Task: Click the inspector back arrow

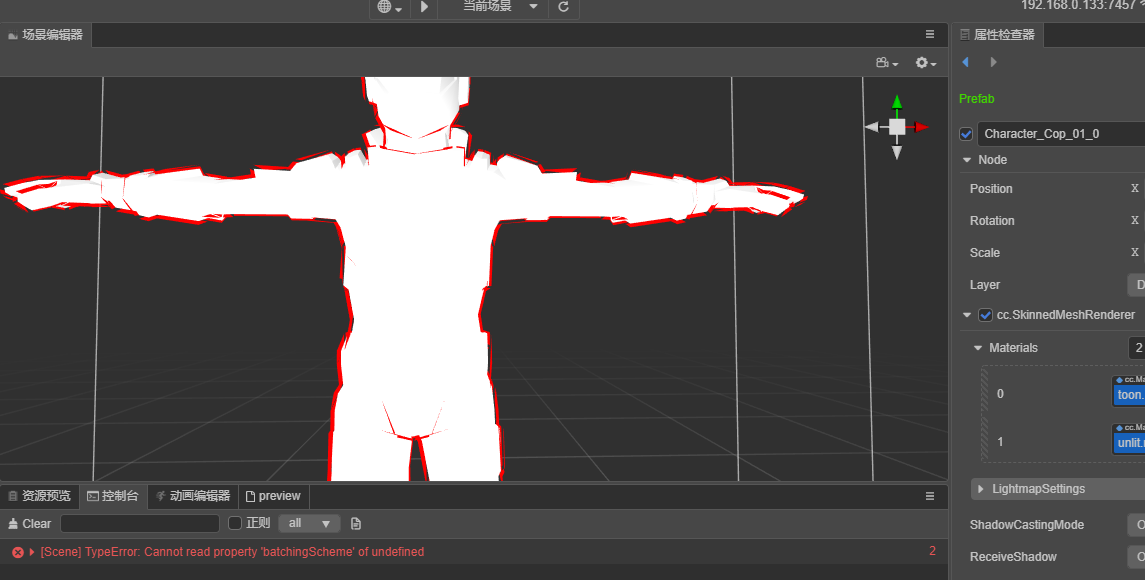Action: 965,62
